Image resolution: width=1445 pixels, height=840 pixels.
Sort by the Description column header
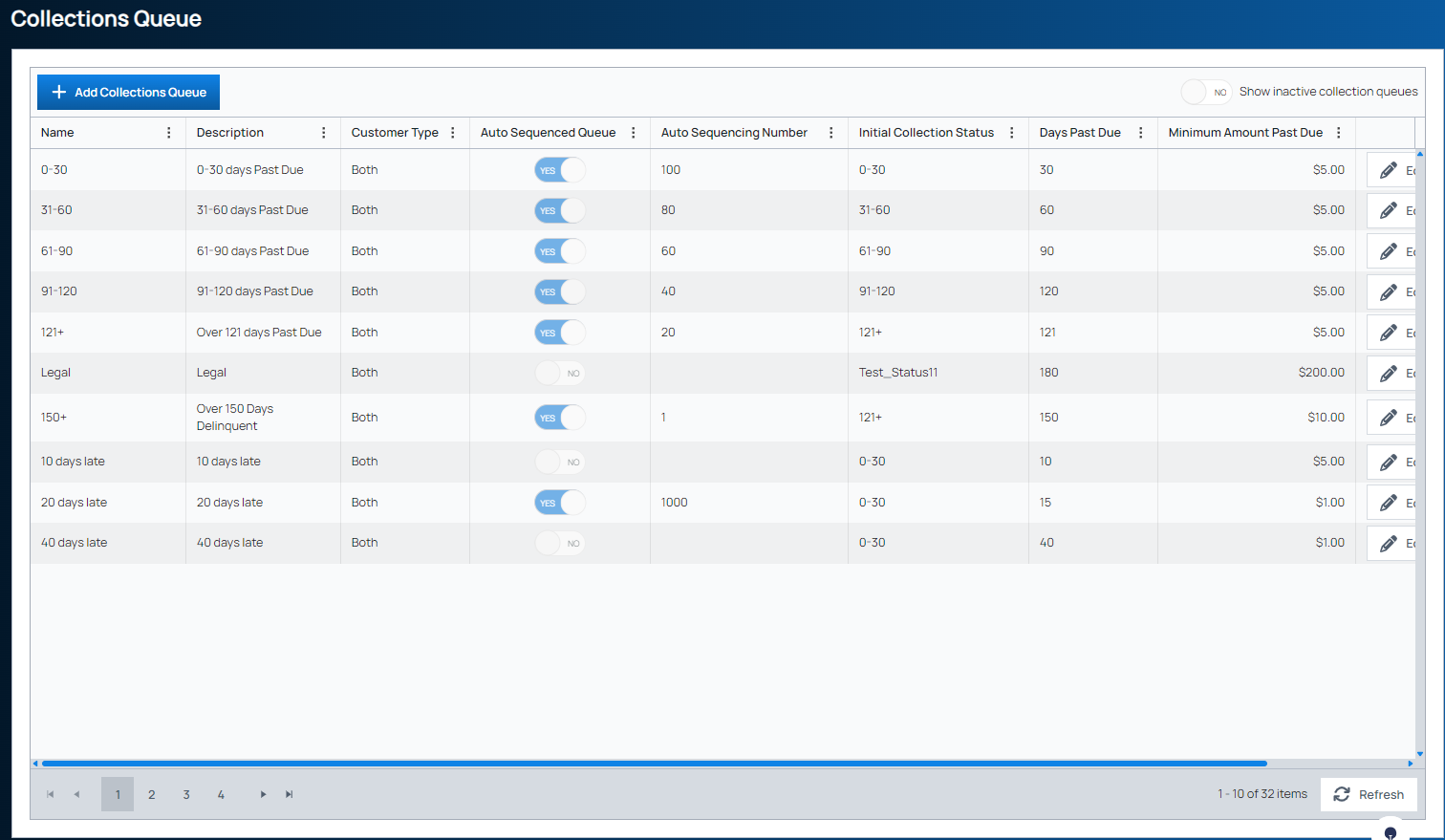pos(230,133)
